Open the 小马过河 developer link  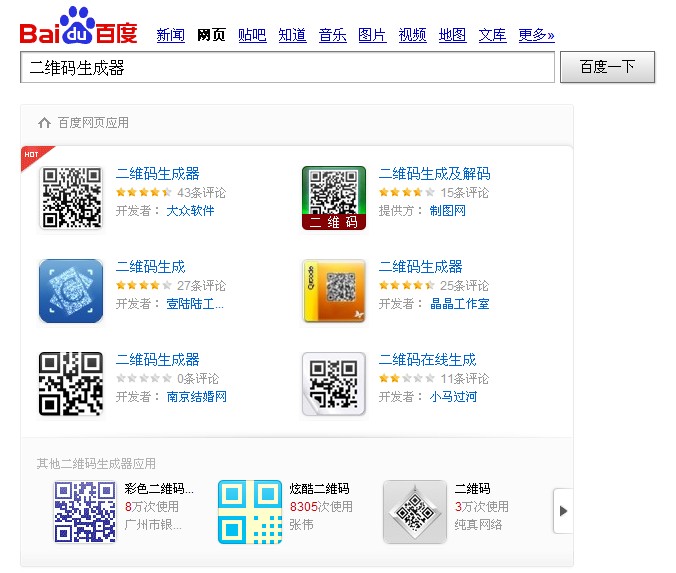(x=453, y=397)
